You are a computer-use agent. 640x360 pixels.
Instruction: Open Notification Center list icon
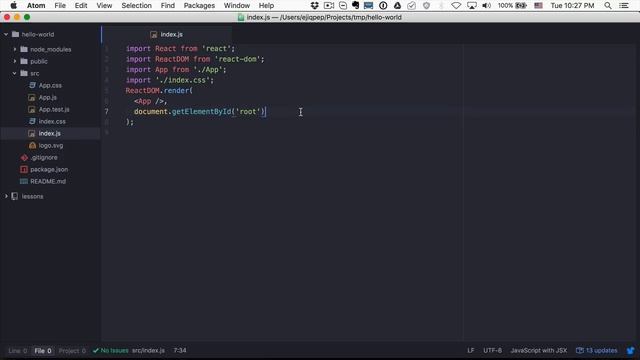point(624,5)
